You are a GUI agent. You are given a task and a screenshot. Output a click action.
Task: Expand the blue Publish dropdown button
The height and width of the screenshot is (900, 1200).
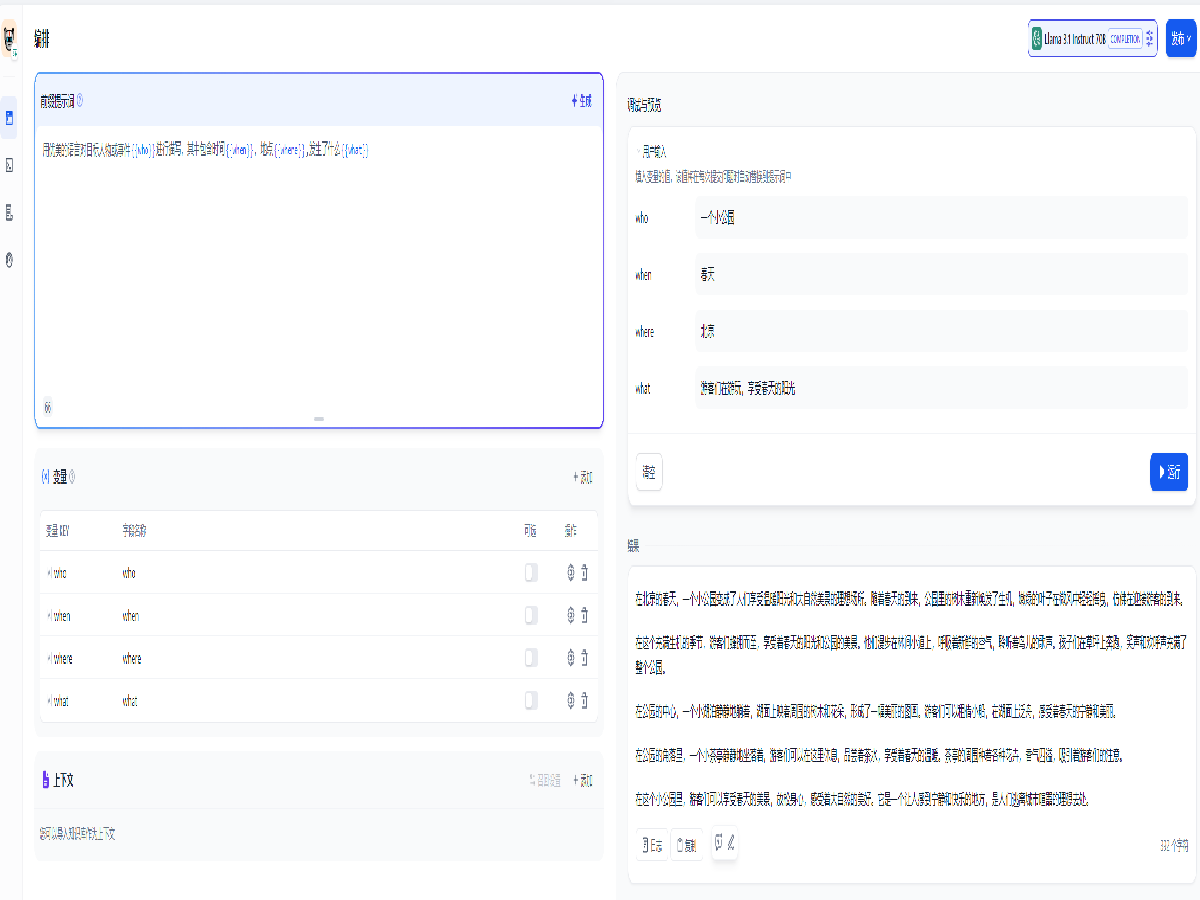click(1181, 39)
